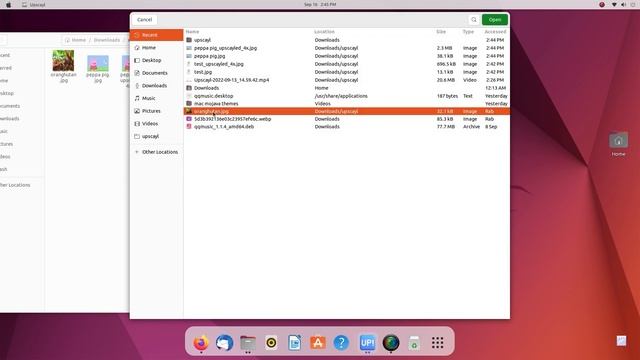Open Other Locations in dialog sidebar
The image size is (640, 360).
click(x=157, y=152)
